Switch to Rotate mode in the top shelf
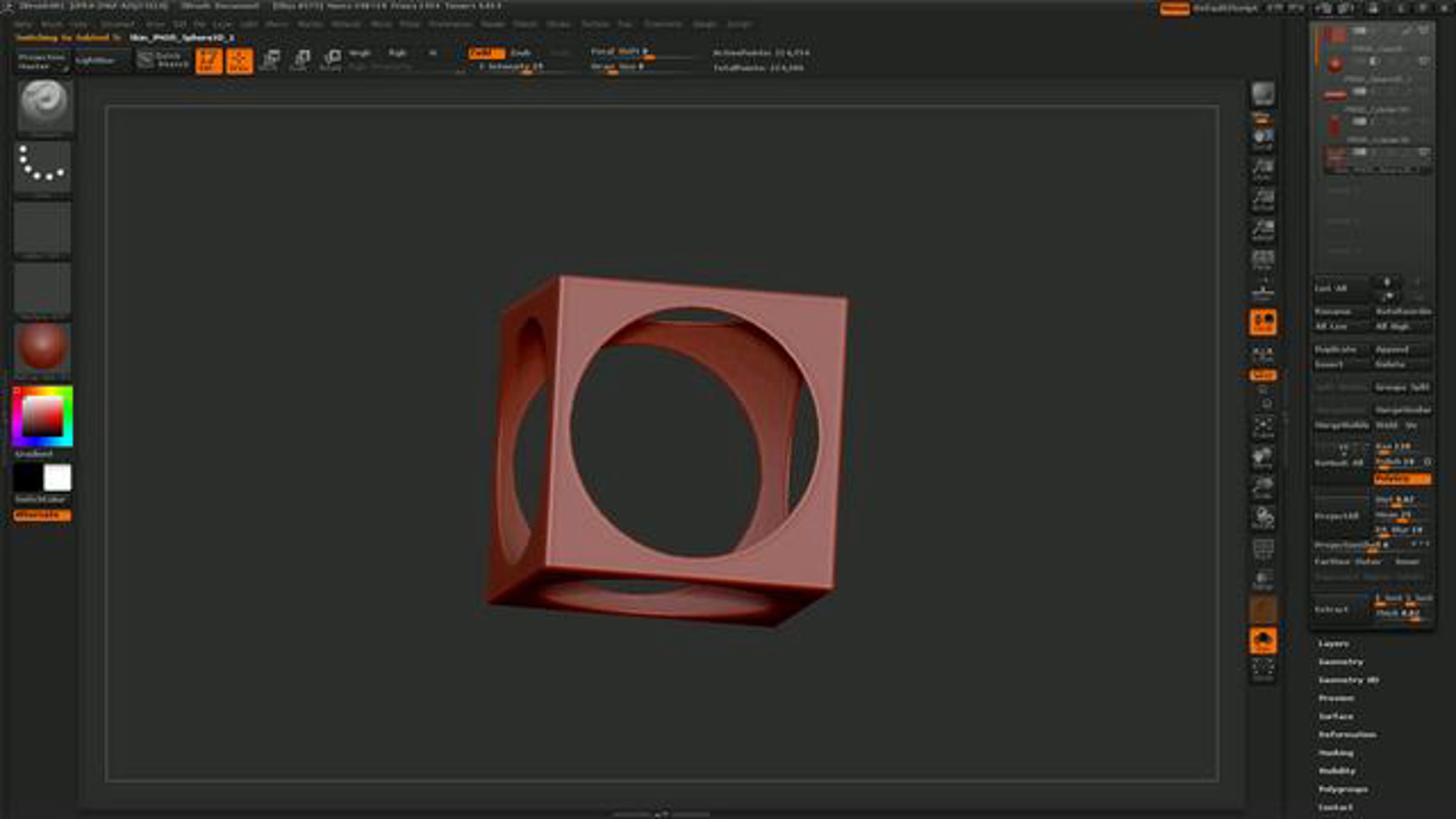The image size is (1456, 819). pyautogui.click(x=331, y=61)
